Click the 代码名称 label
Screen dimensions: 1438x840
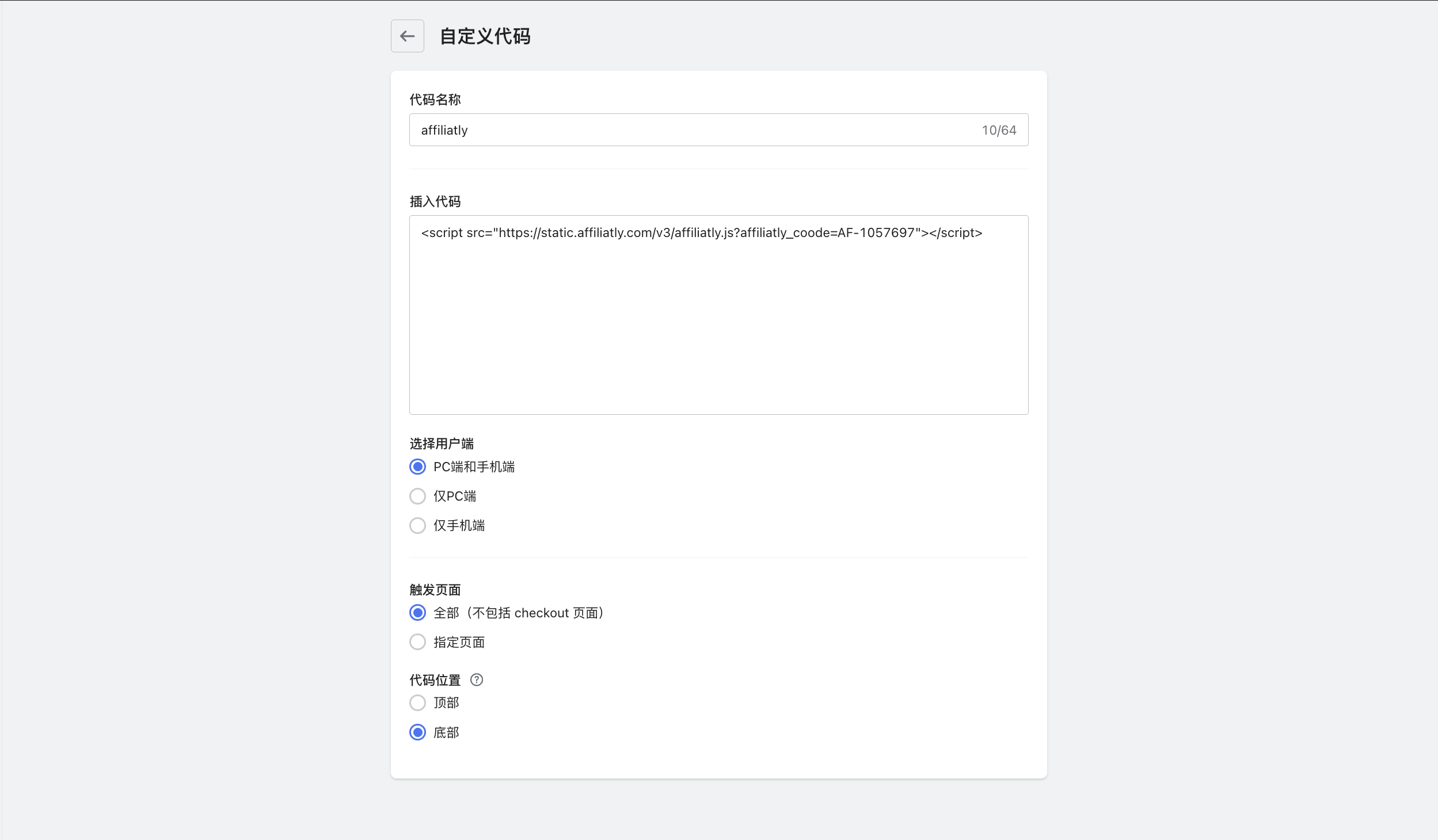(x=435, y=100)
